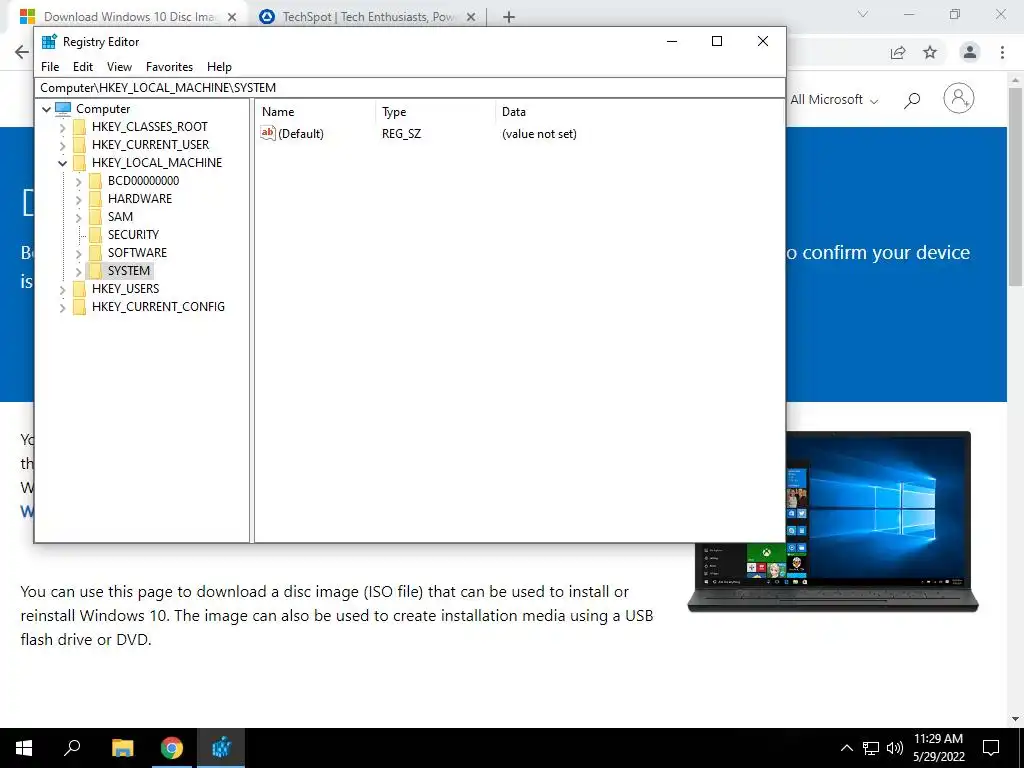The width and height of the screenshot is (1024, 768).
Task: Open a new browser tab
Action: coord(509,17)
